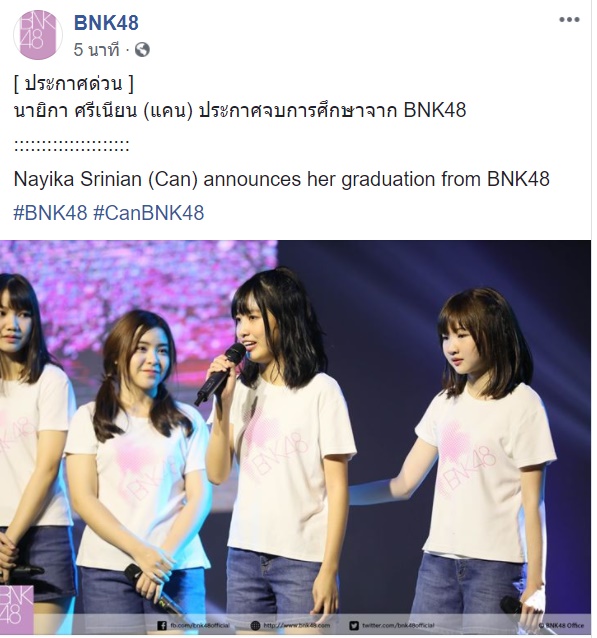
Task: Click the BNK48 logo watermark in photo
Action: [16, 609]
